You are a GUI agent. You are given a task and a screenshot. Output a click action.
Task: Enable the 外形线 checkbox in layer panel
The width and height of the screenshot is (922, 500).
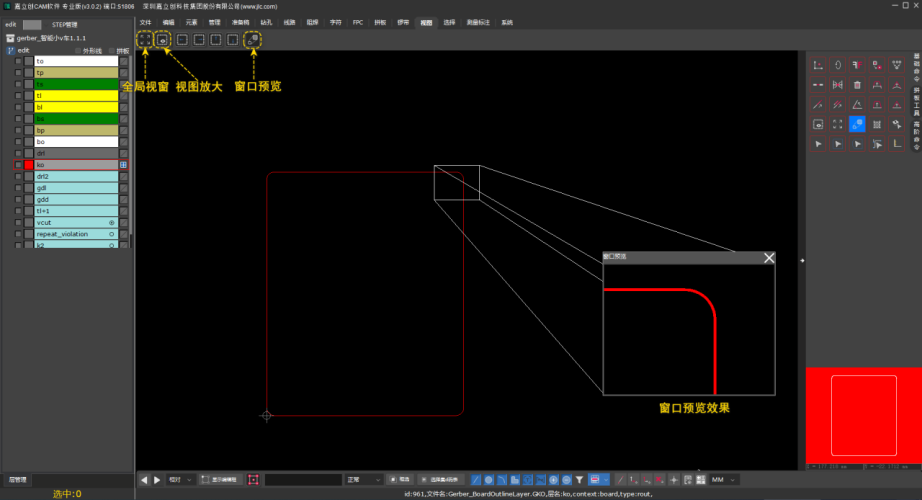point(78,51)
